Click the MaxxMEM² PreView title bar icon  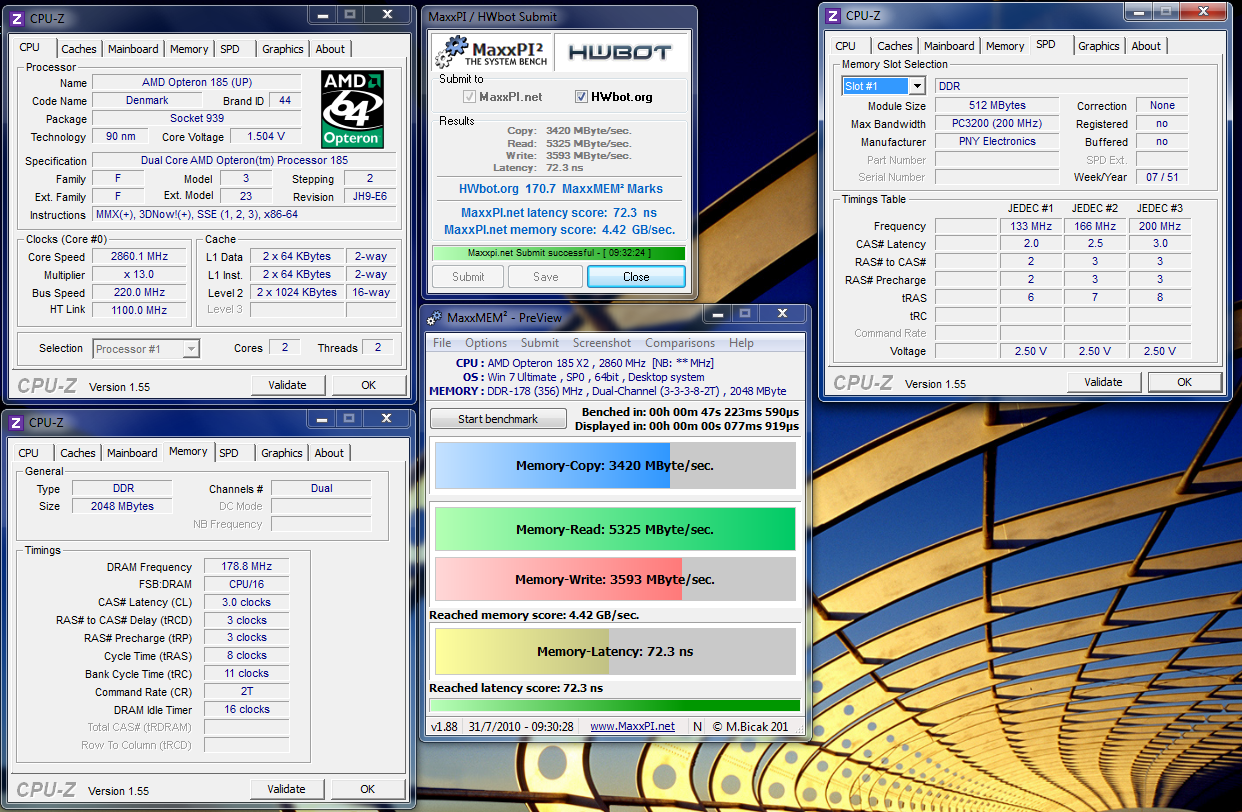pyautogui.click(x=434, y=318)
